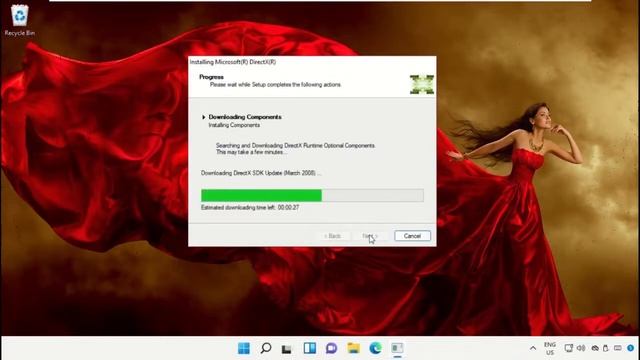The width and height of the screenshot is (640, 360).
Task: Launch Microsoft Edge from taskbar
Action: click(376, 348)
